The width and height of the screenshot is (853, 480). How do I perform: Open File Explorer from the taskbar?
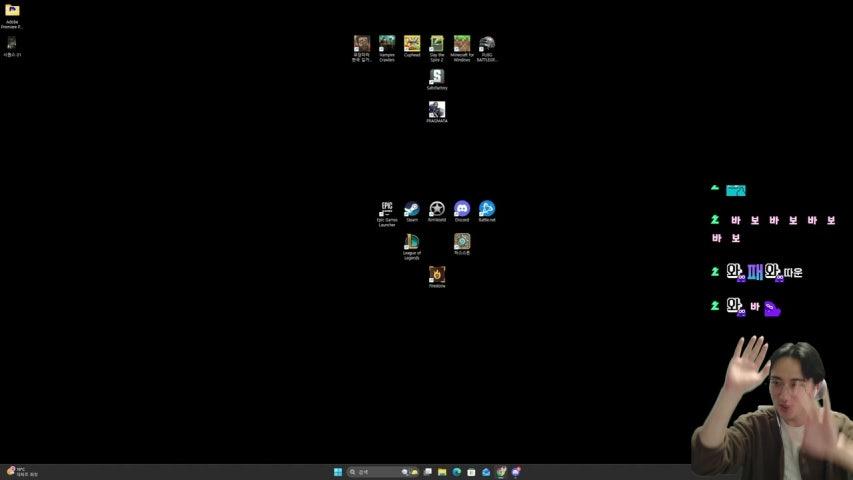click(442, 472)
